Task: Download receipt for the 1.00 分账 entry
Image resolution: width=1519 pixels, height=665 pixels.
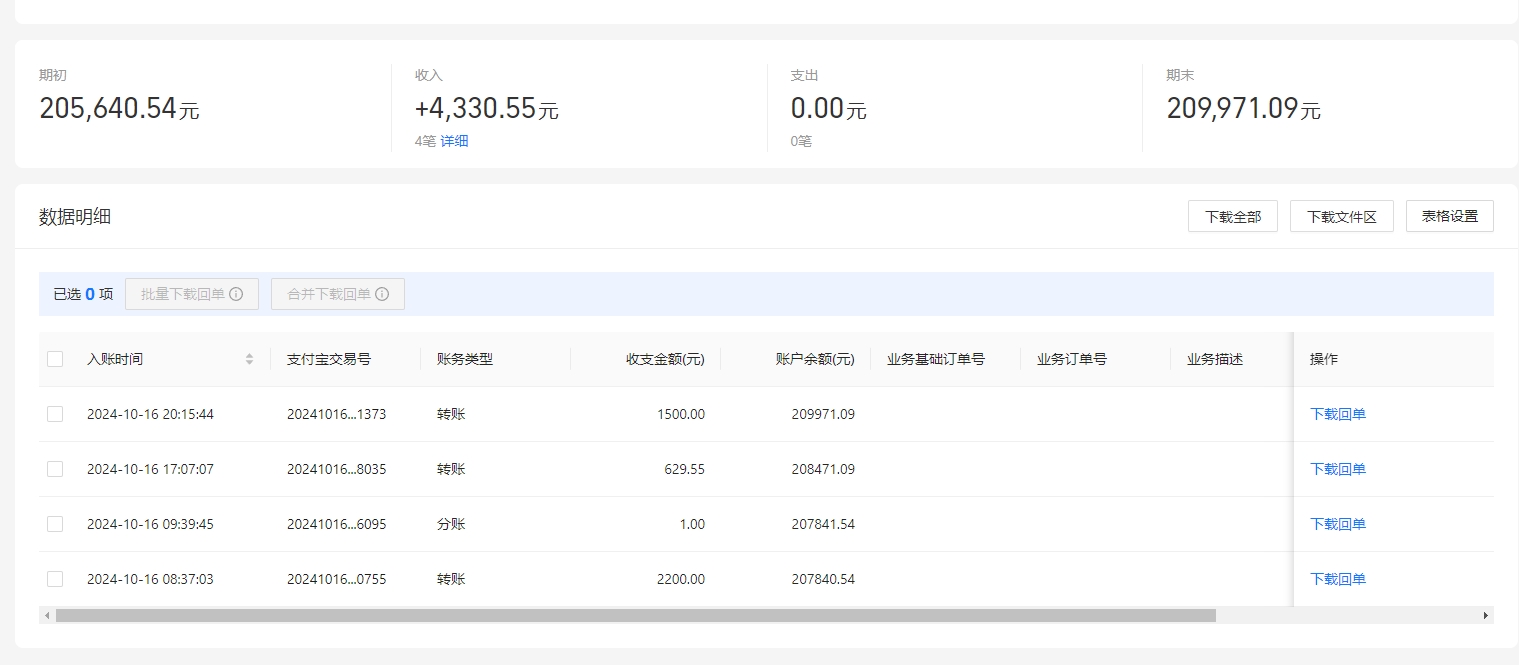Action: pos(1338,523)
